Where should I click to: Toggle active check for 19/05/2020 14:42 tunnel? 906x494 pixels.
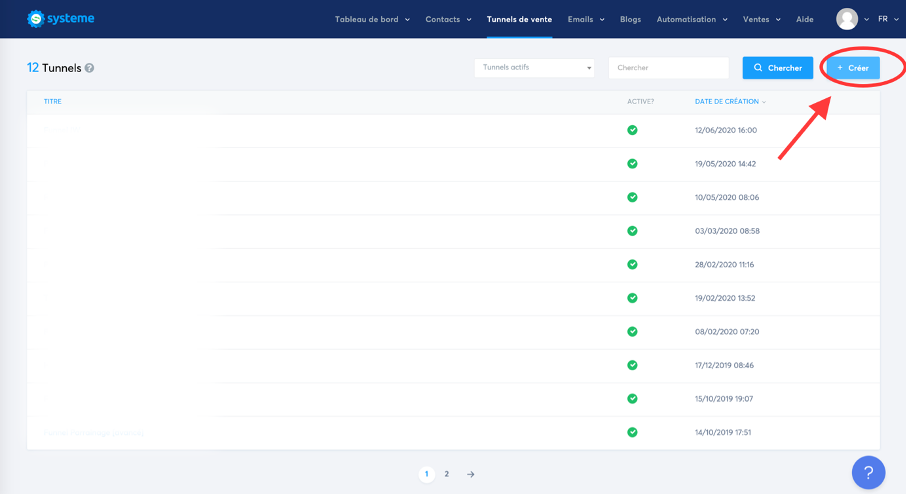pos(632,164)
